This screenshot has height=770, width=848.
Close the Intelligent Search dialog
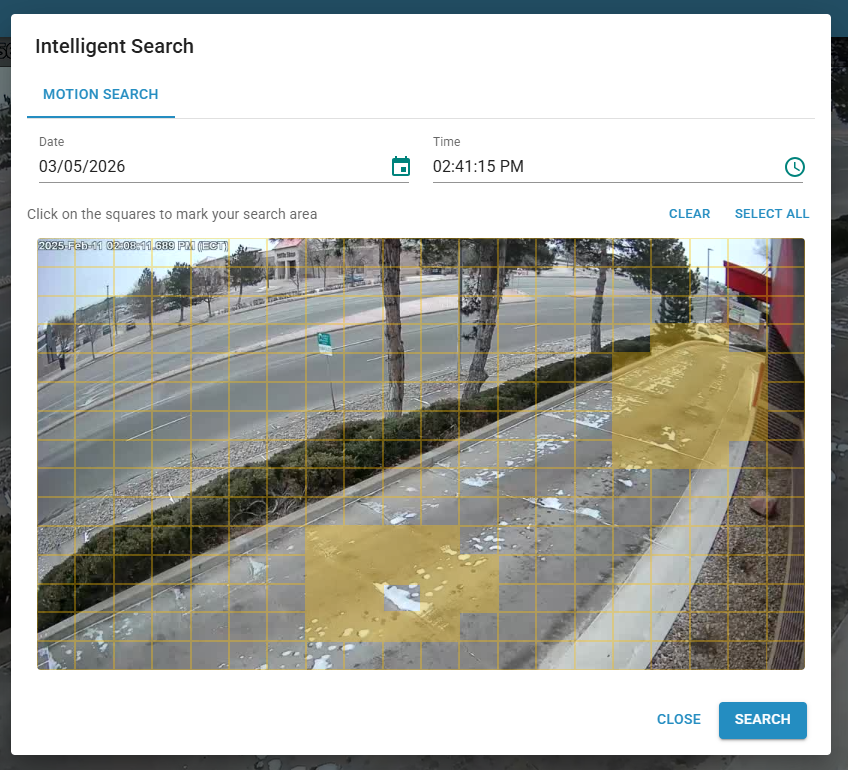(x=678, y=719)
